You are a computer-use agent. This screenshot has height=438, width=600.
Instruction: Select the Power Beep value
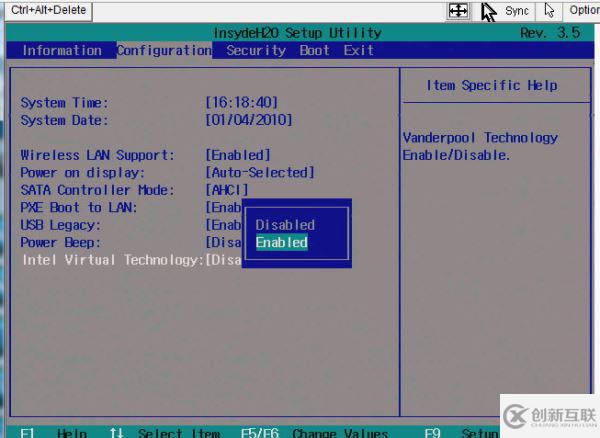pos(223,243)
